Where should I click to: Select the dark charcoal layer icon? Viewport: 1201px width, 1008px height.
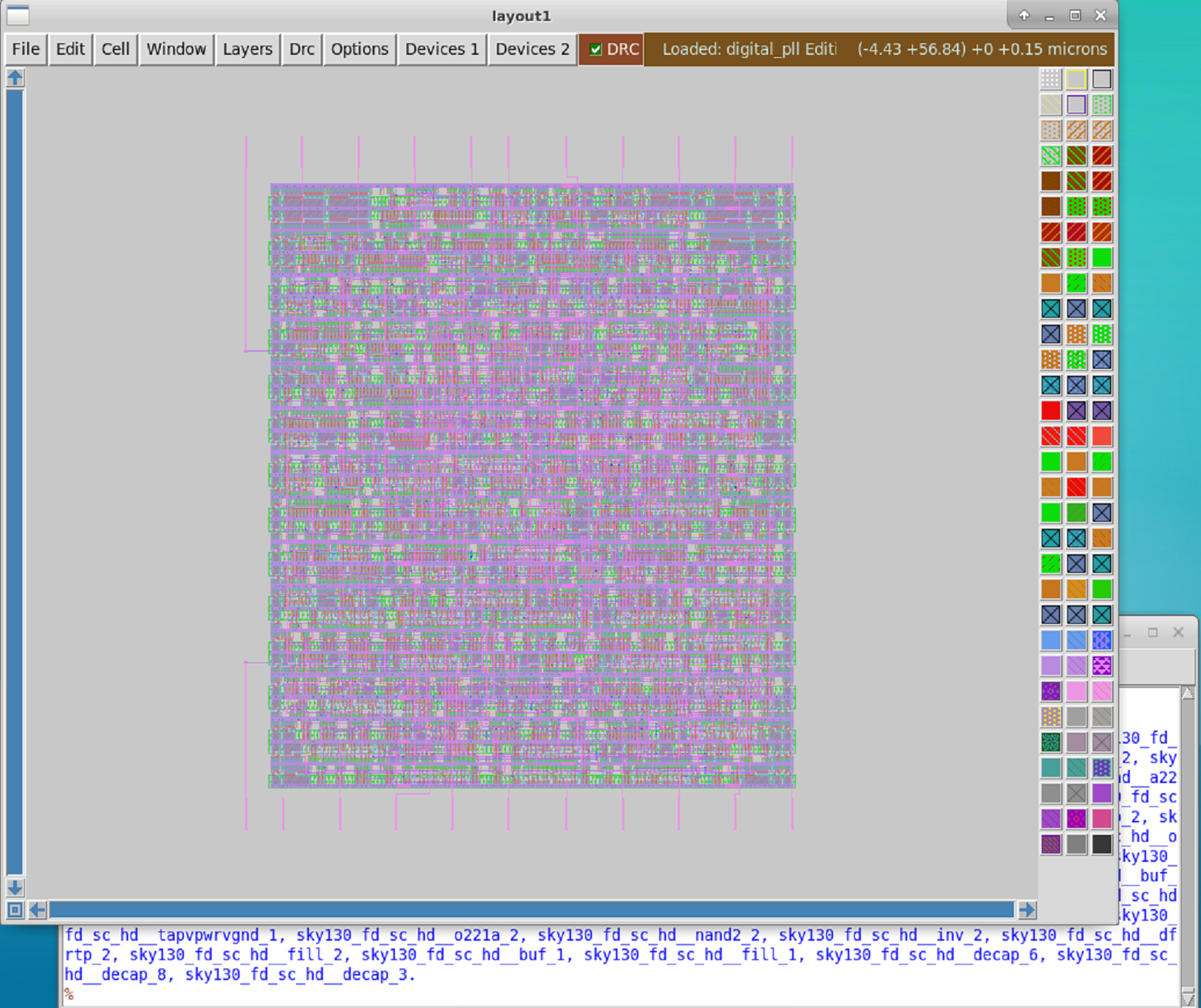tap(1102, 844)
